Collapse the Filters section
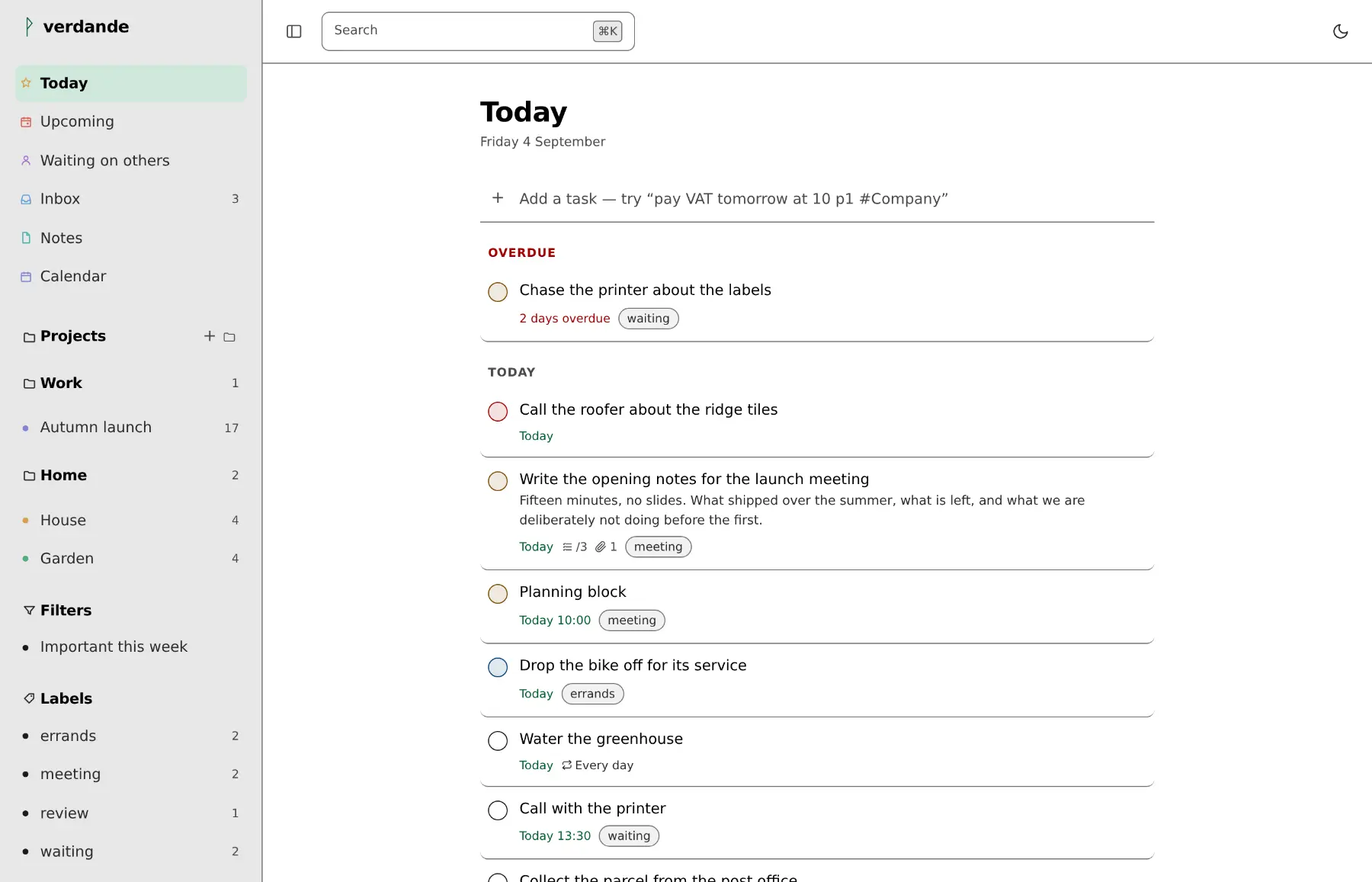1372x882 pixels. [x=29, y=611]
